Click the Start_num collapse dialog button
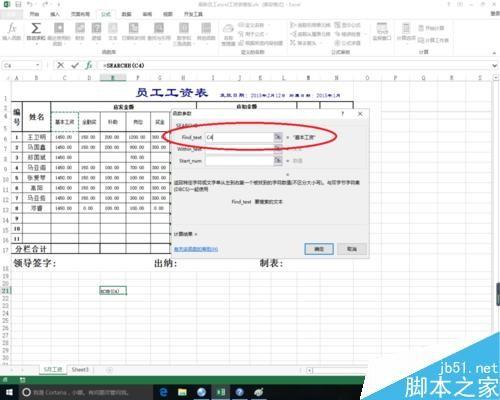 [x=278, y=161]
